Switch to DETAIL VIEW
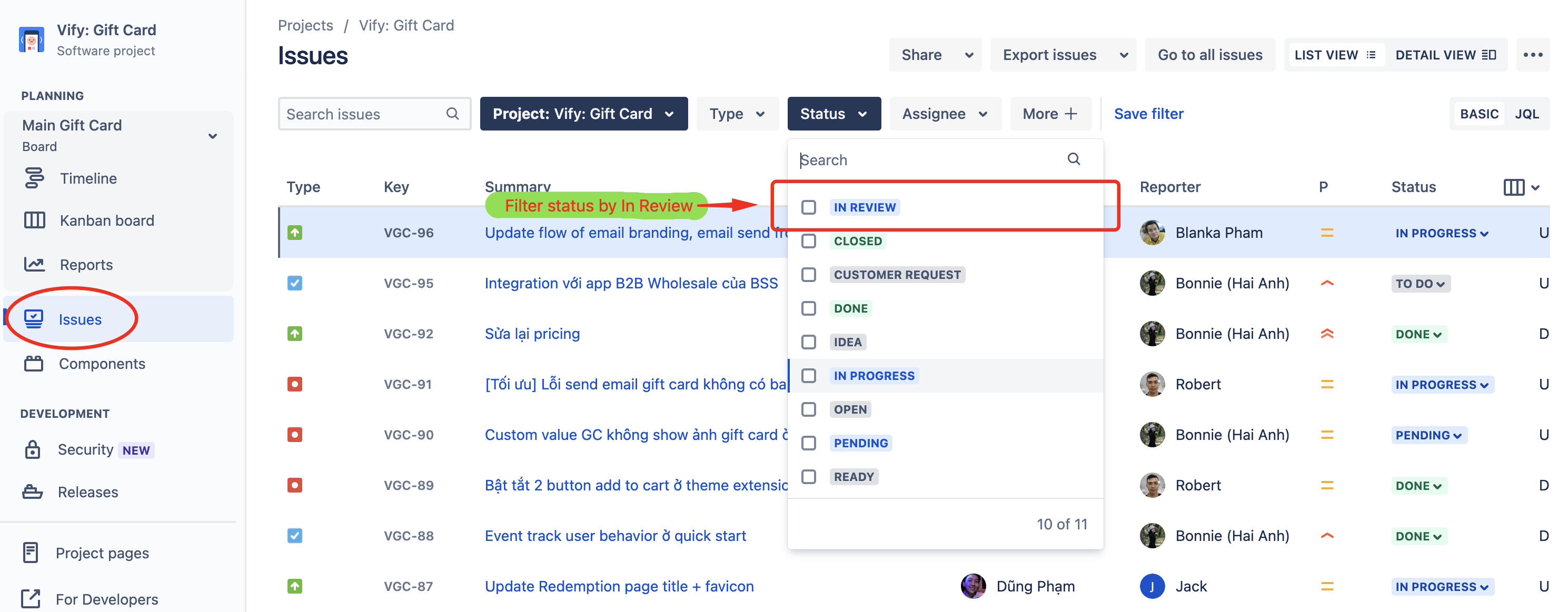The image size is (1568, 612). point(1444,55)
